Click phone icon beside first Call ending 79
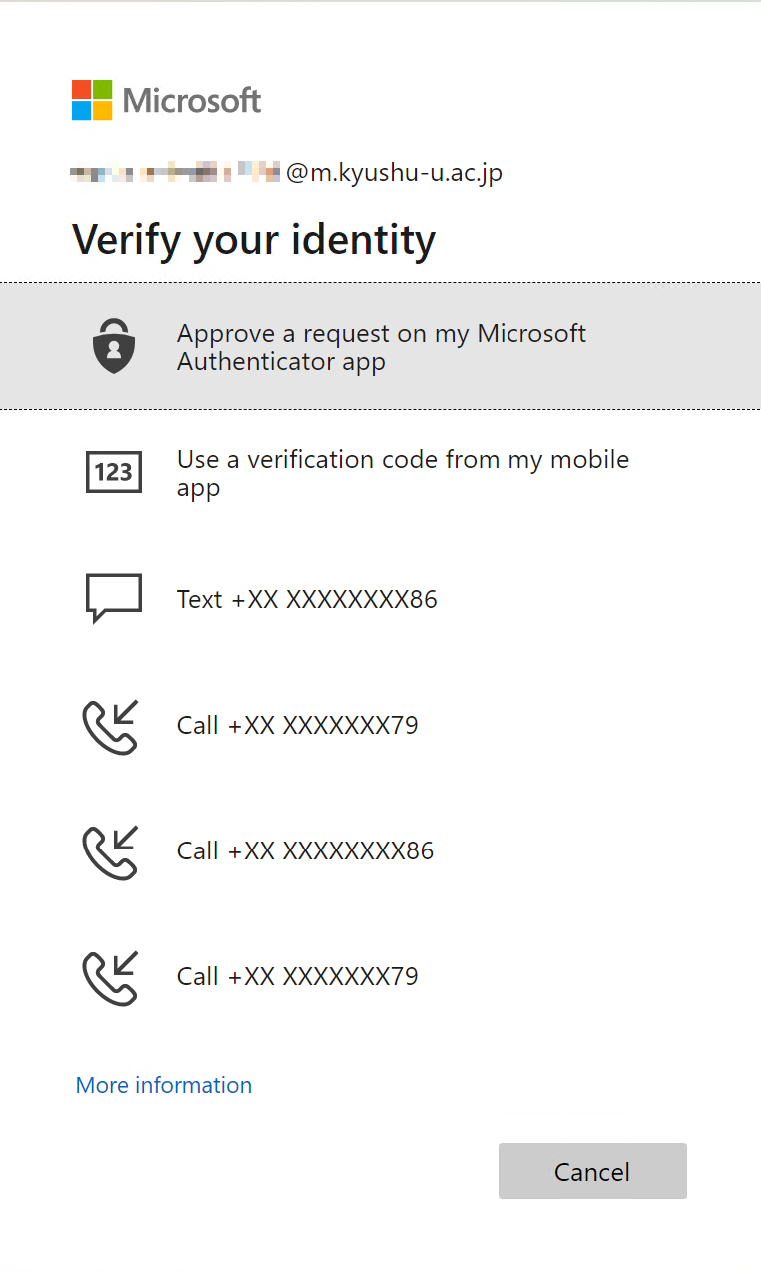The height and width of the screenshot is (1272, 761). (x=110, y=726)
